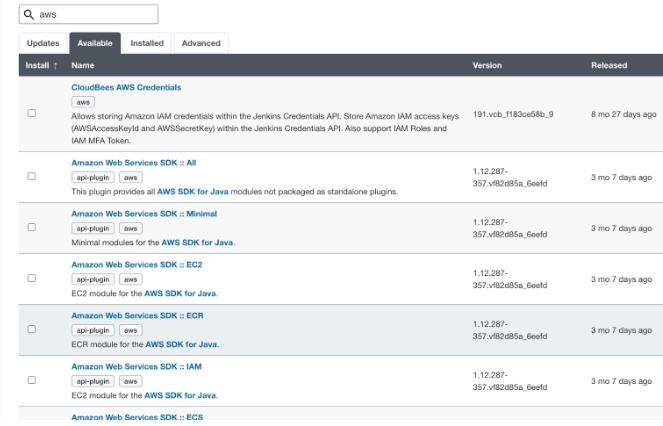Click the search magnifier icon
The width and height of the screenshot is (663, 426).
[30, 15]
